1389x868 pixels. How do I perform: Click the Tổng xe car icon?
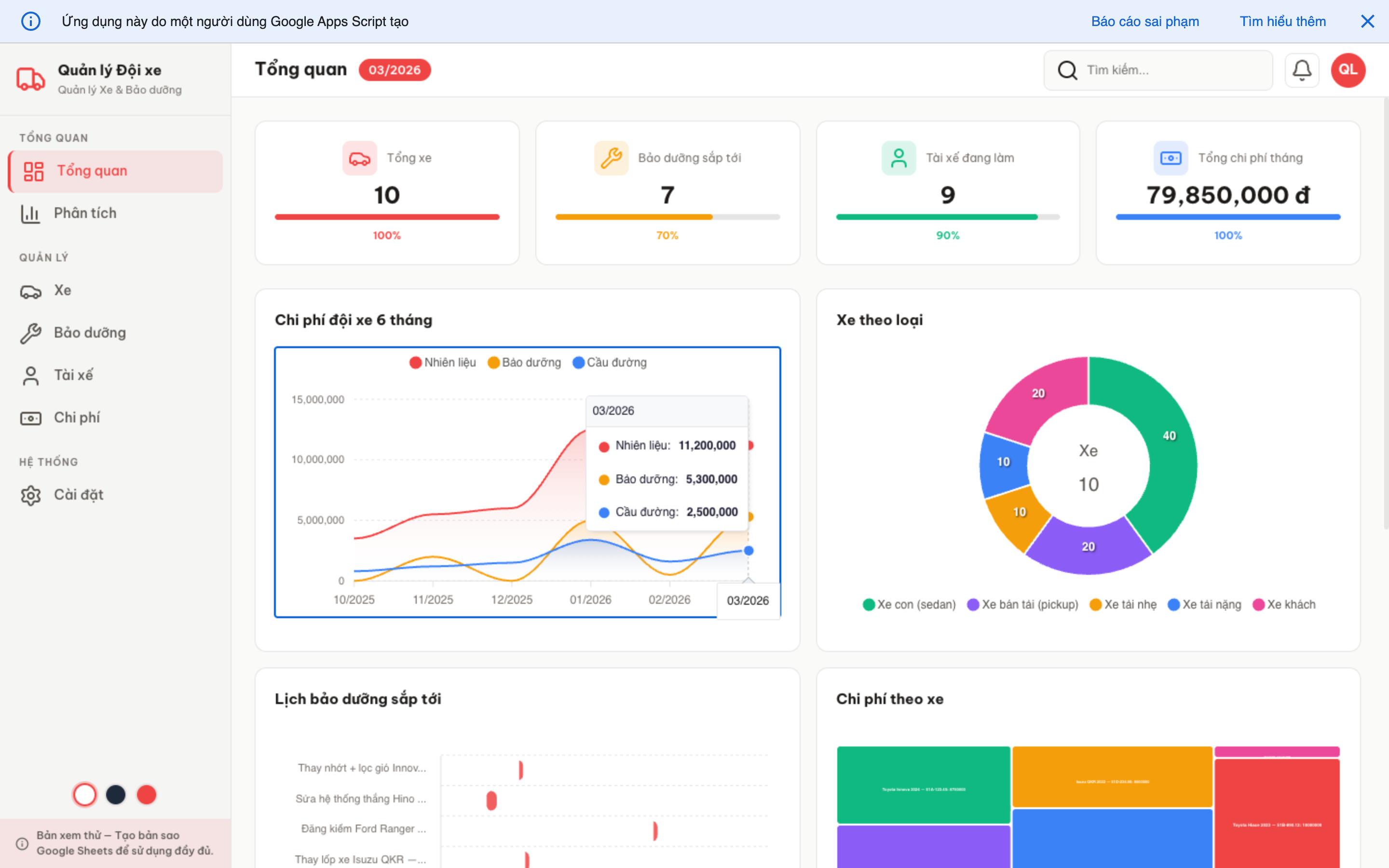(x=359, y=158)
